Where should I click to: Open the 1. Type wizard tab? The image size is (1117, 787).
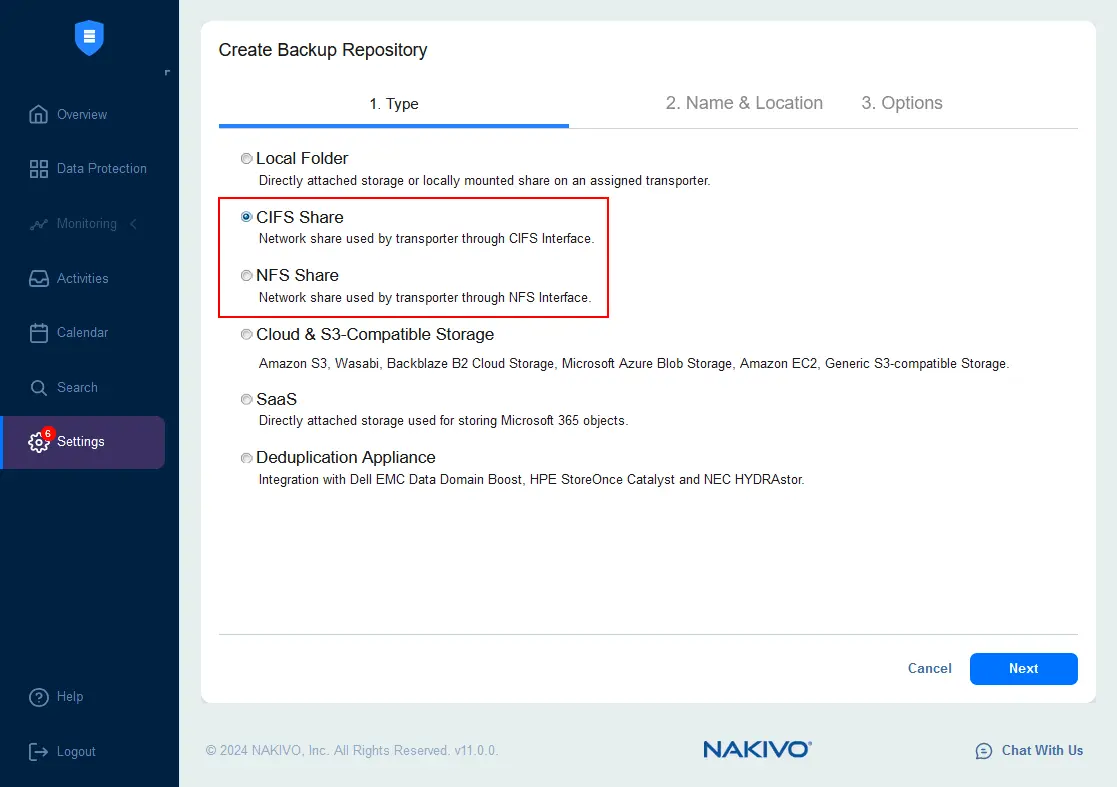(394, 104)
